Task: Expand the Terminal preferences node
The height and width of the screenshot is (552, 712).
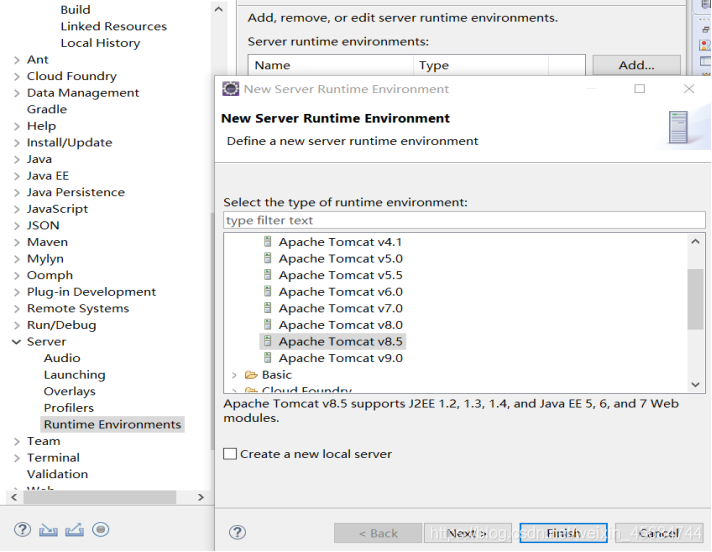Action: [17, 458]
